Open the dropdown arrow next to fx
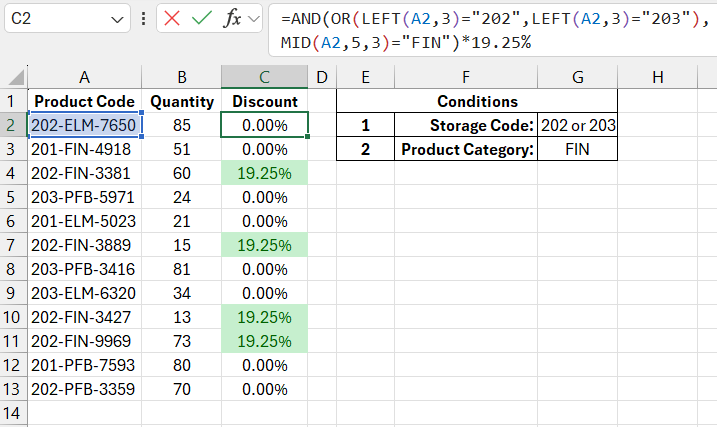The height and width of the screenshot is (427, 717). [253, 19]
